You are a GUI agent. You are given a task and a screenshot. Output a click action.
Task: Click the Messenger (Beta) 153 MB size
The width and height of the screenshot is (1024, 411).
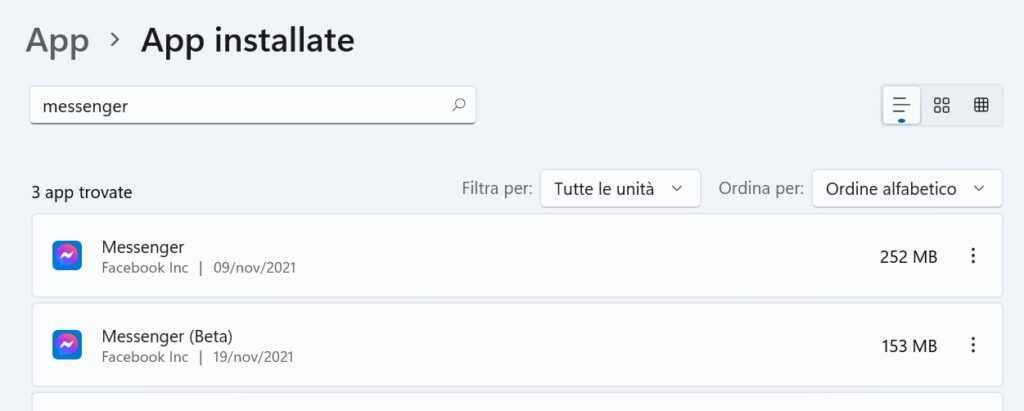coord(908,346)
